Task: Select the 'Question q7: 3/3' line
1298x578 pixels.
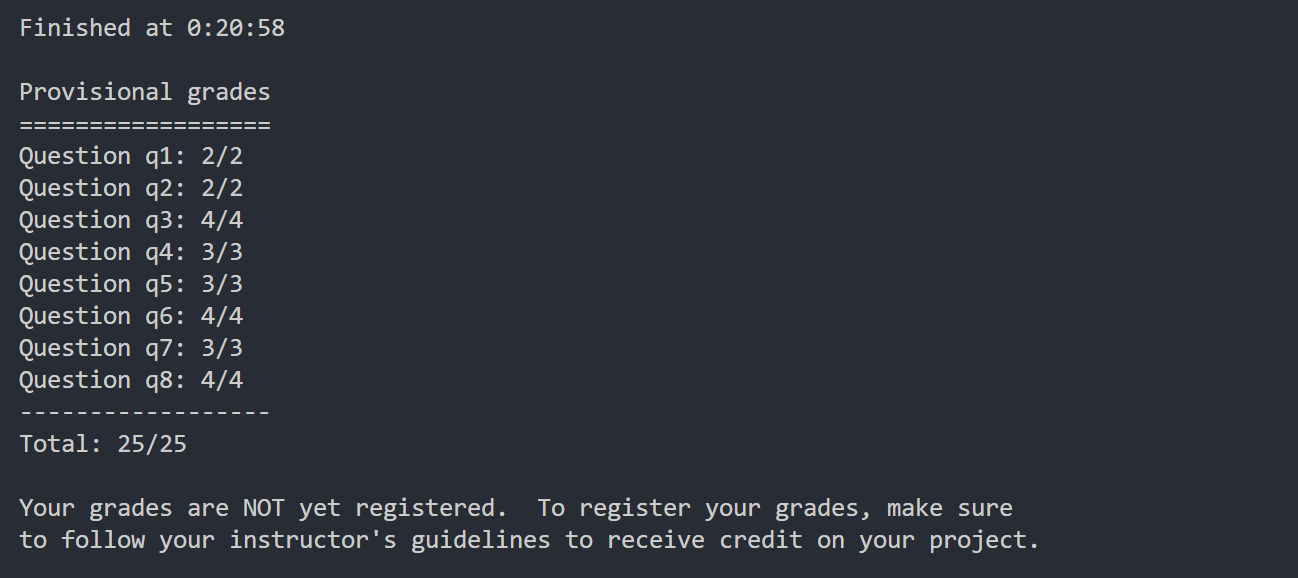Action: pos(131,348)
